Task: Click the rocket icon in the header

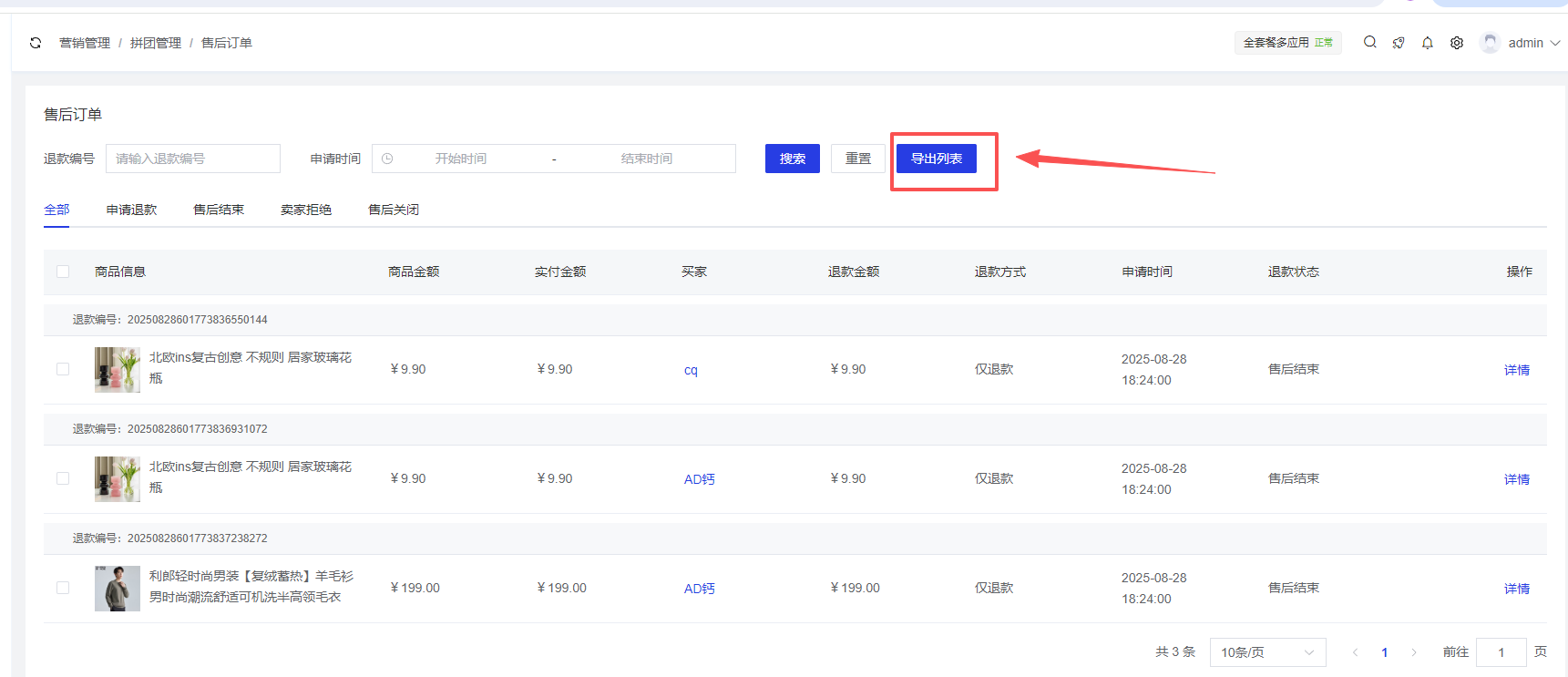Action: 1399,43
